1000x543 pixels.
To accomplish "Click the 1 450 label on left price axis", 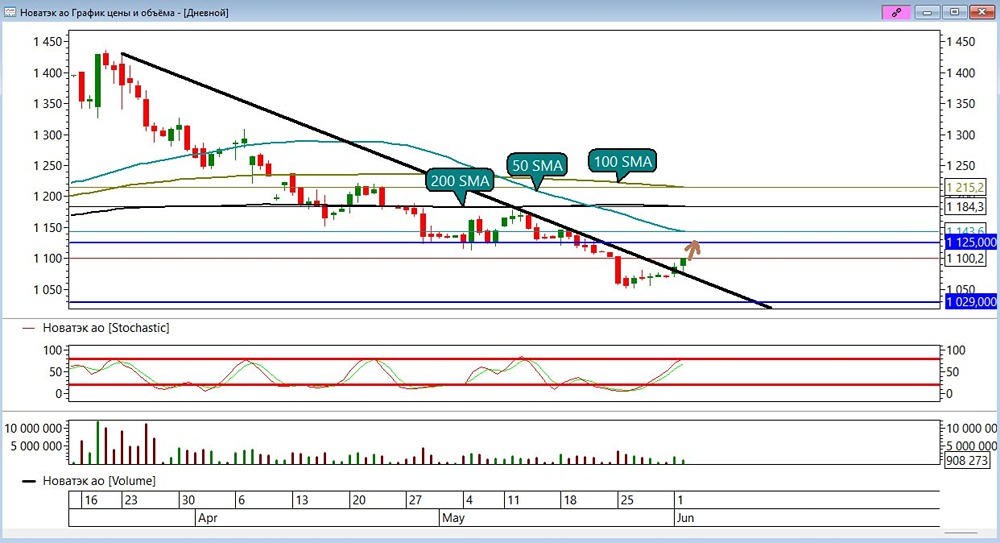I will 48,42.
